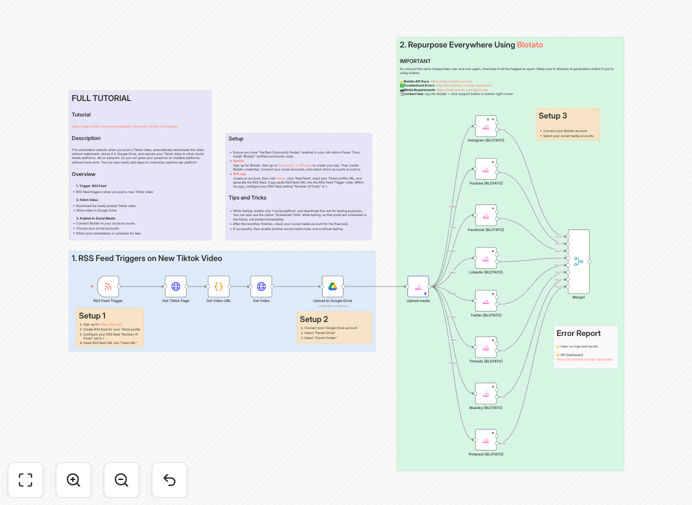
Task: Click the IMPORTANT heading in section 2
Action: click(x=415, y=61)
